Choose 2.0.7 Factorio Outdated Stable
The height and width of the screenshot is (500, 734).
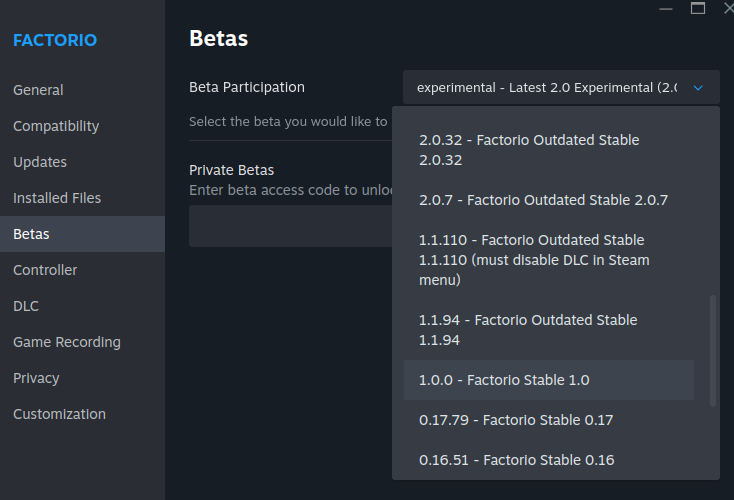pos(548,200)
